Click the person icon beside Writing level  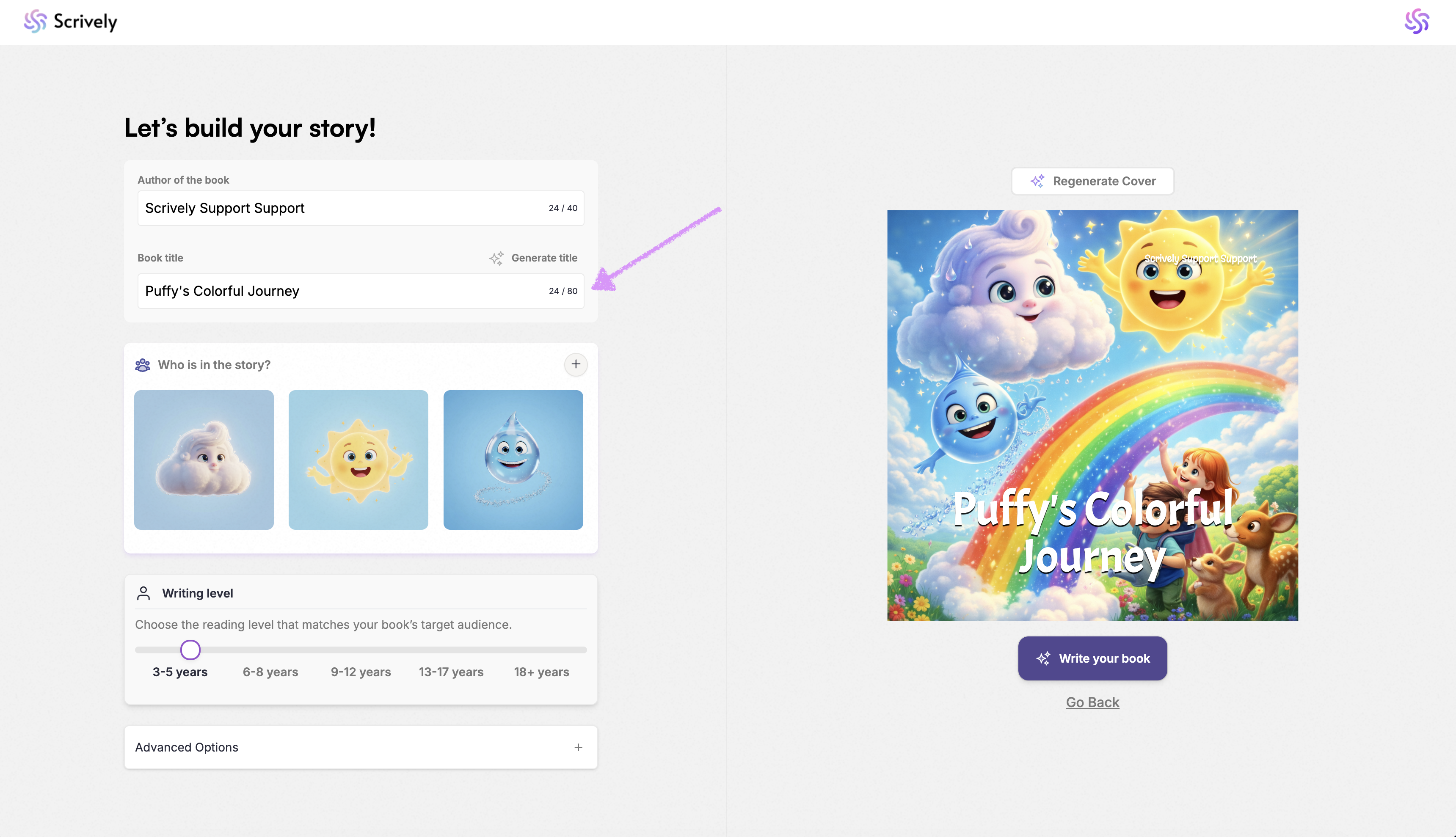click(144, 593)
